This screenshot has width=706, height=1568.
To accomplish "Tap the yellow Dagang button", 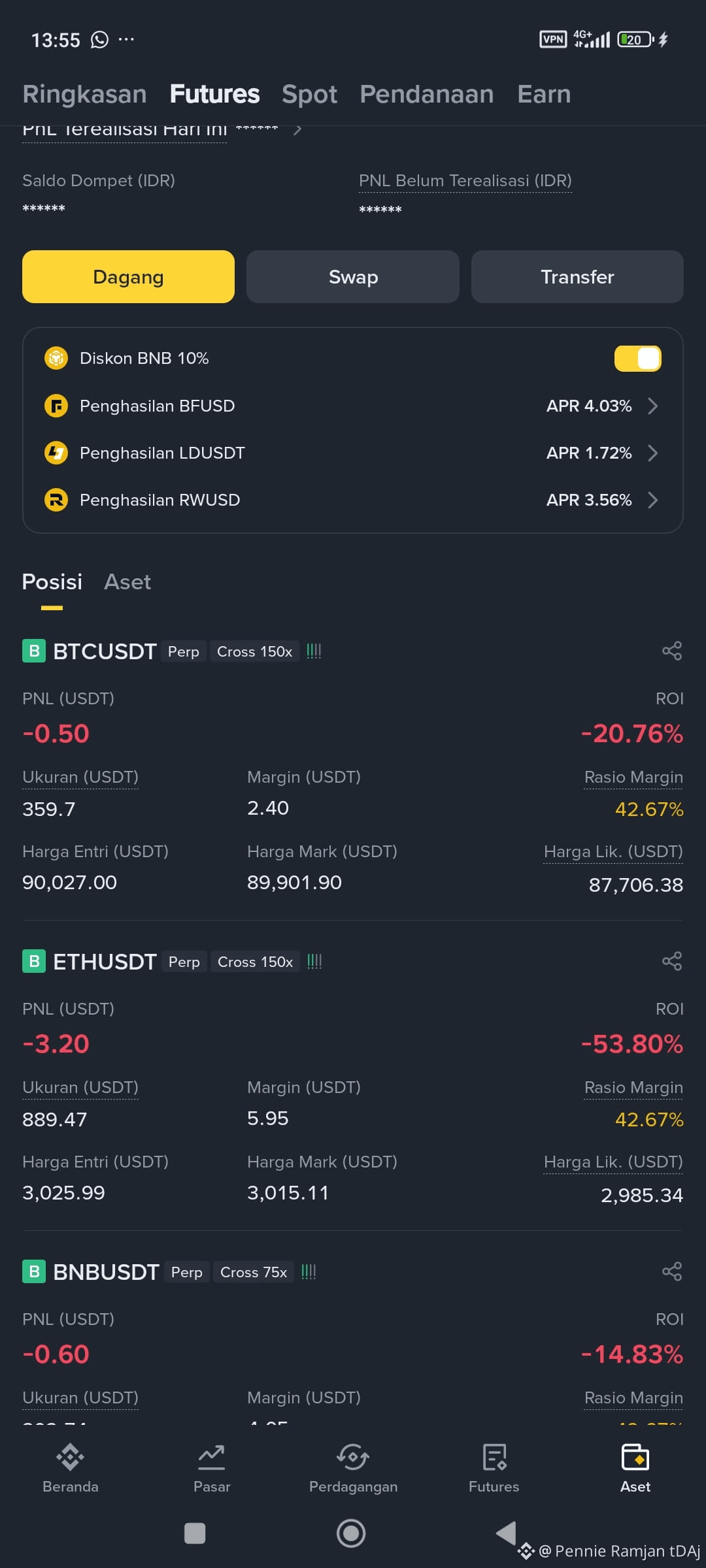I will point(128,276).
